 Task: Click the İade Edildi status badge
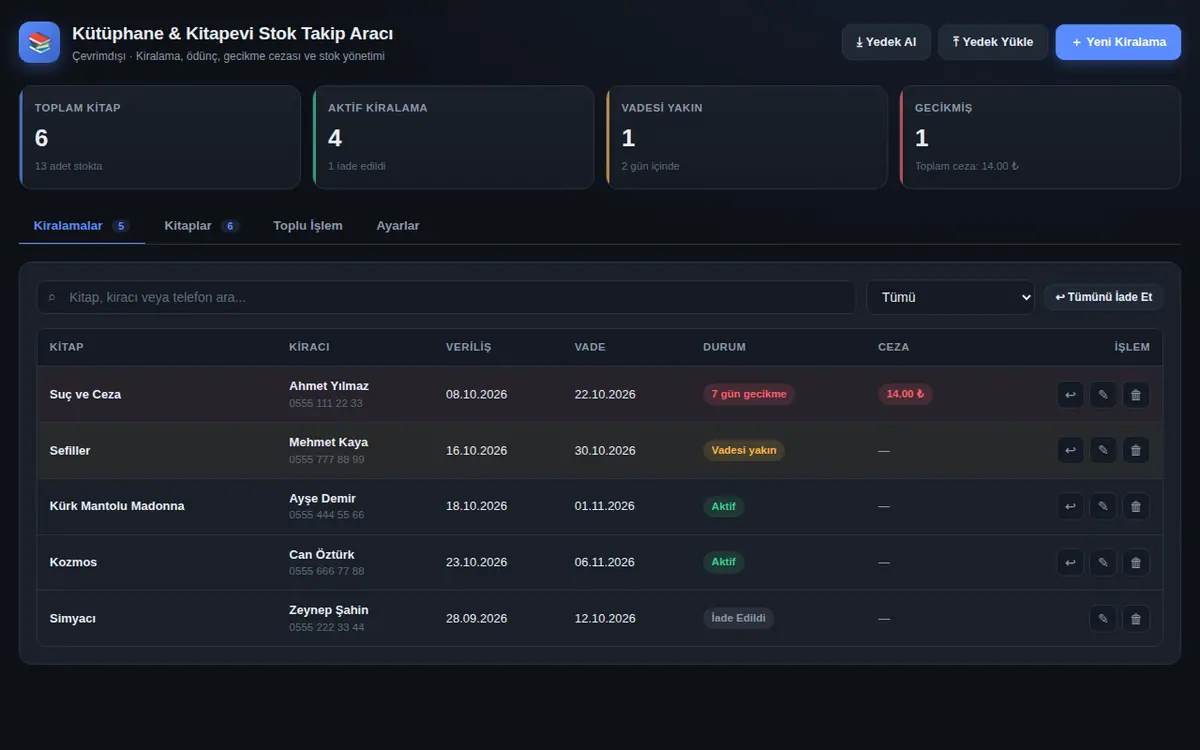click(738, 618)
